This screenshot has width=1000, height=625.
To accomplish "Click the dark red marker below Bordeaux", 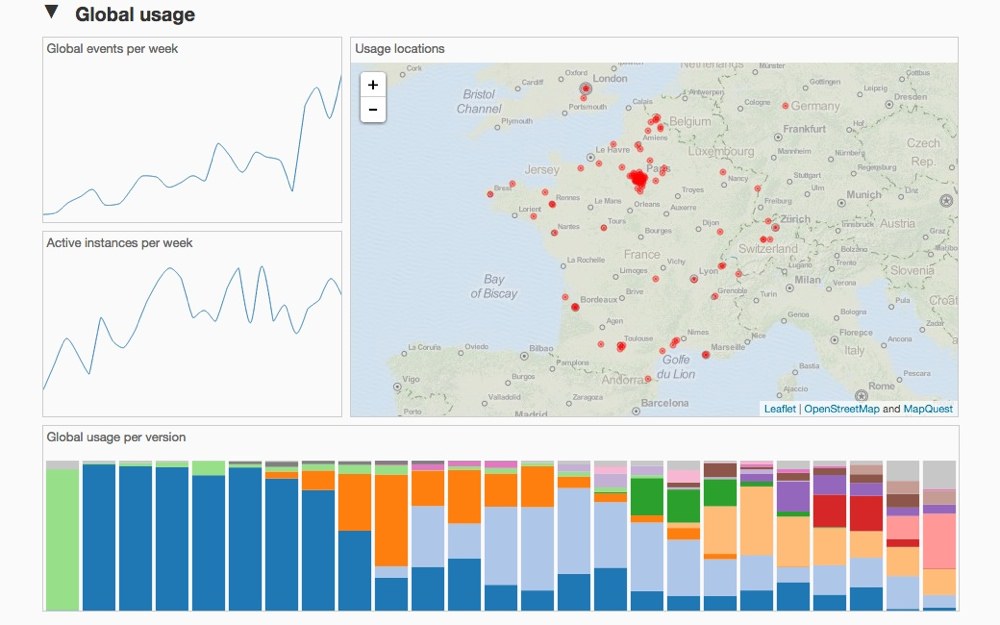I will (x=574, y=307).
